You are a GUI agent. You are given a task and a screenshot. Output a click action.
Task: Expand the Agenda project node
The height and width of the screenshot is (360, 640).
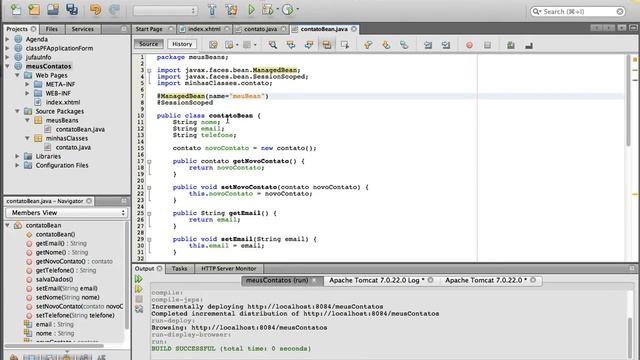(x=7, y=39)
